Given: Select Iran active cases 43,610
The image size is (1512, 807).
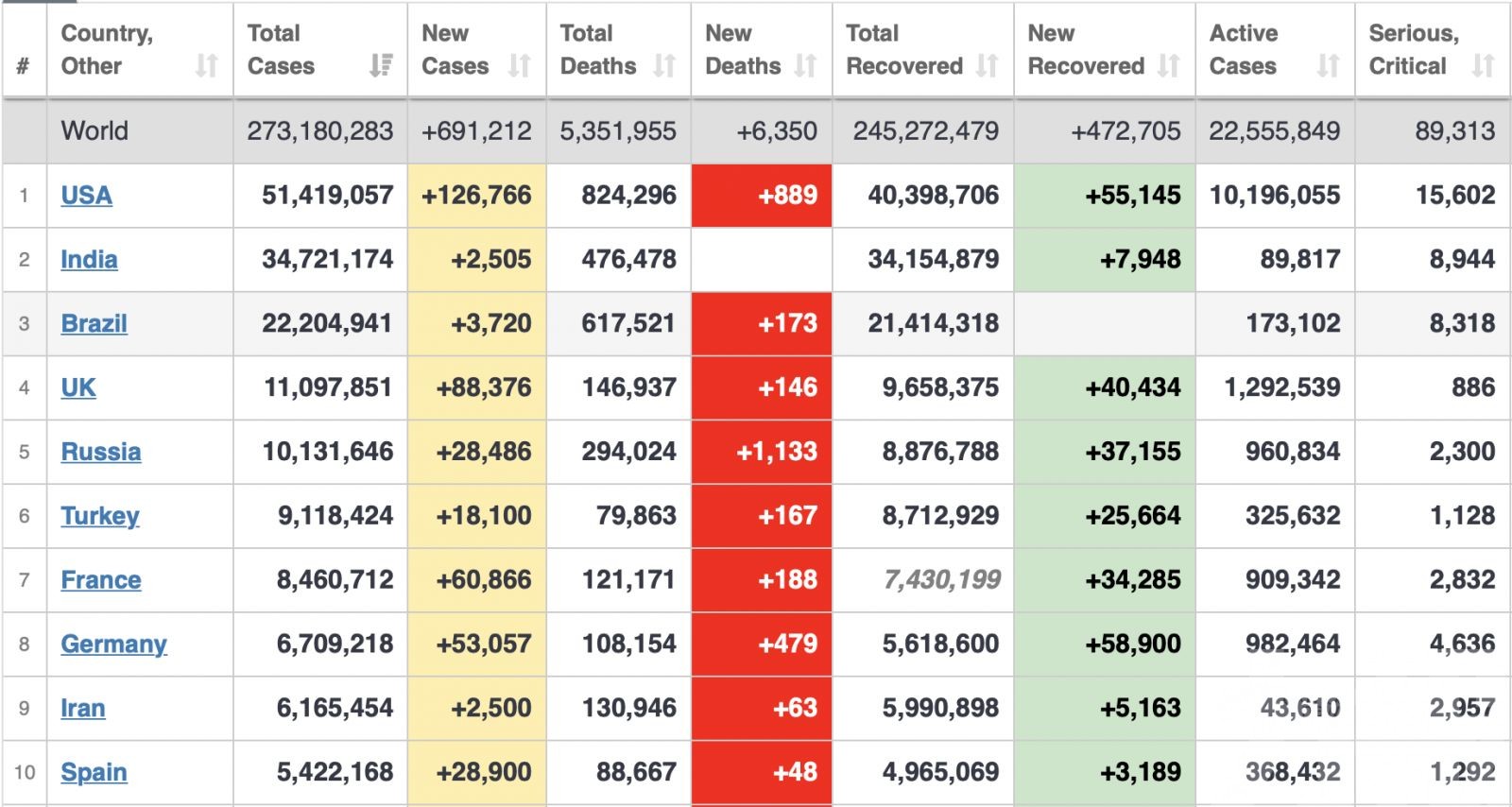Looking at the screenshot, I should coord(1300,709).
